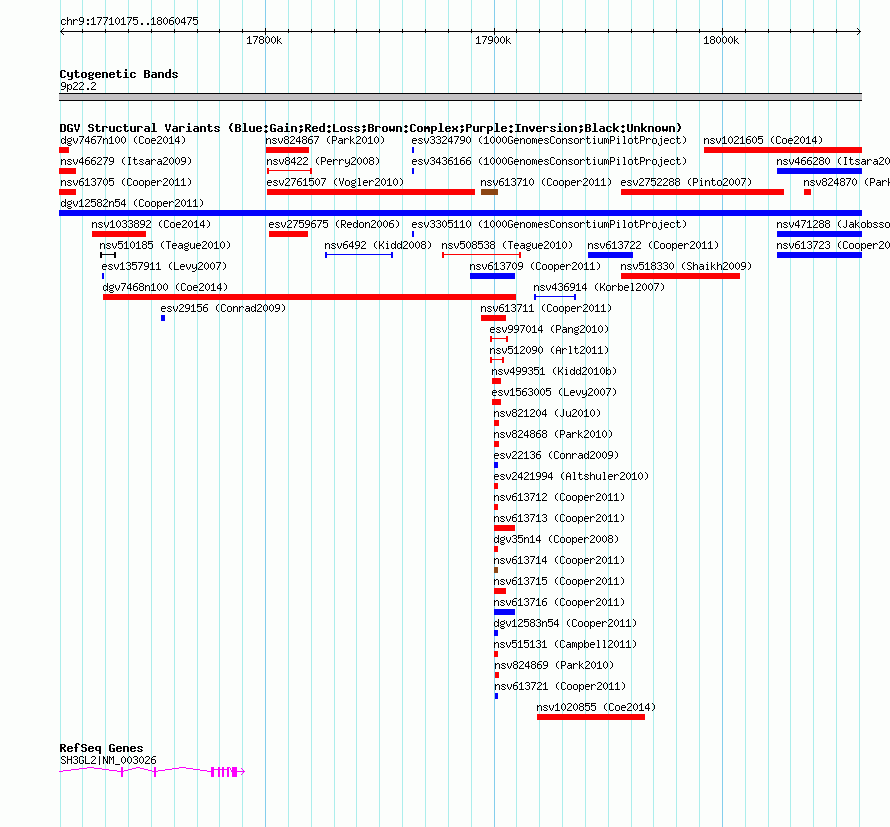
Task: Click the 17800k ruler label
Action: pyautogui.click(x=264, y=40)
